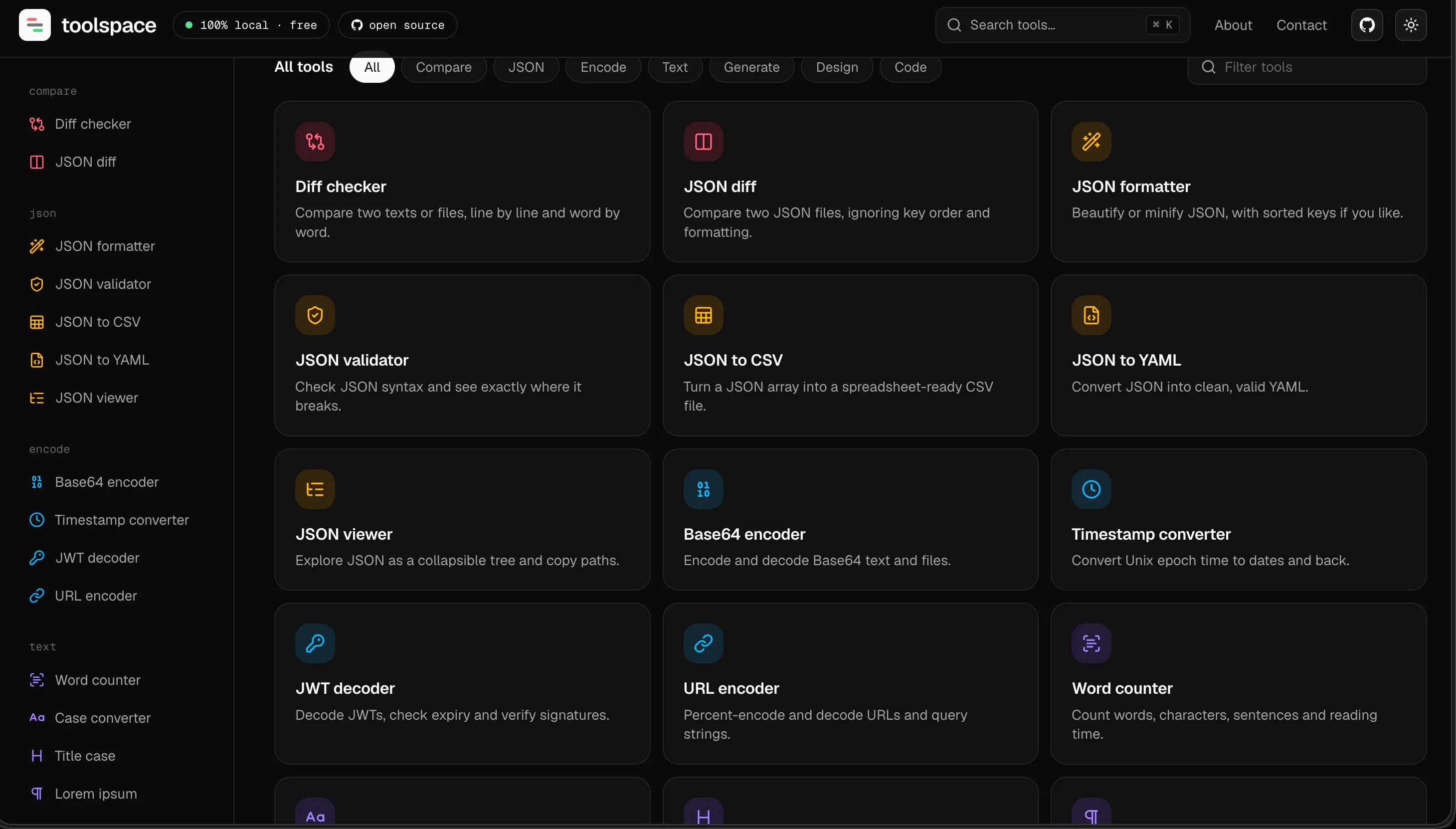Open the Timestamp converter card
1456x829 pixels.
click(1239, 519)
